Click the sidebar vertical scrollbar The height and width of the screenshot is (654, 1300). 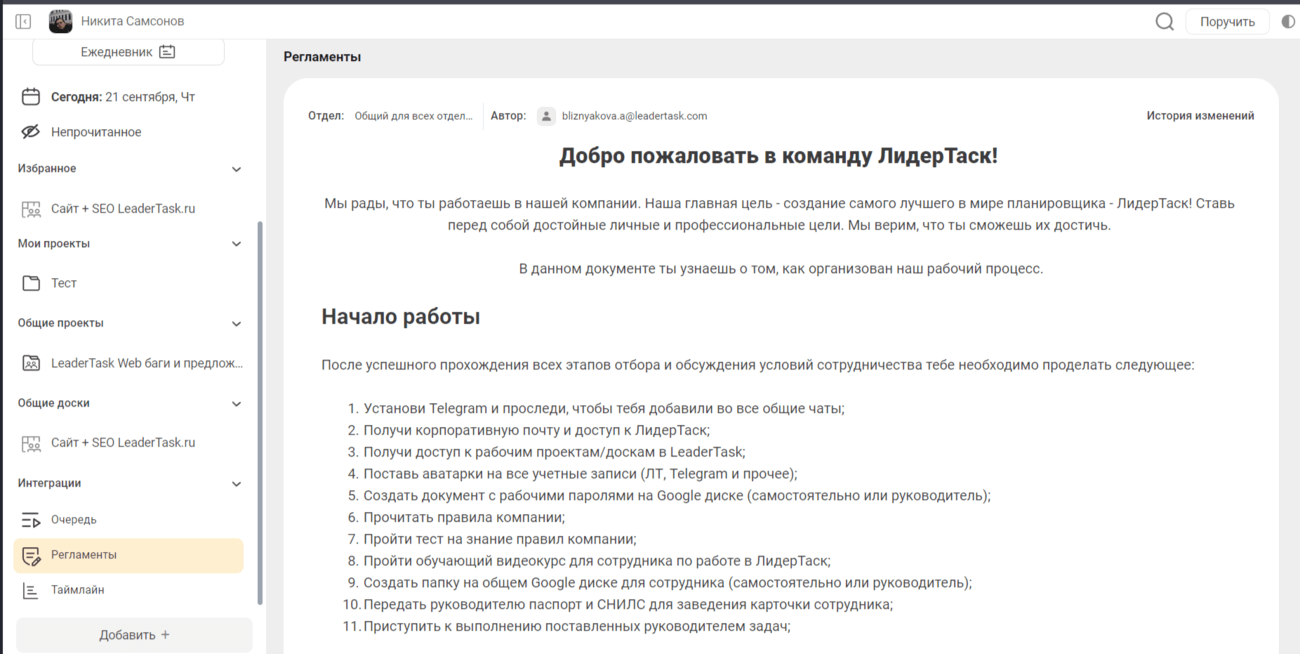click(260, 412)
